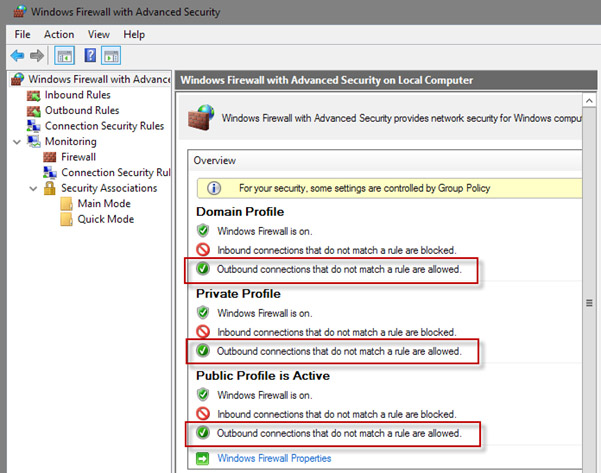Open the View menu
The width and height of the screenshot is (601, 473).
coord(99,34)
